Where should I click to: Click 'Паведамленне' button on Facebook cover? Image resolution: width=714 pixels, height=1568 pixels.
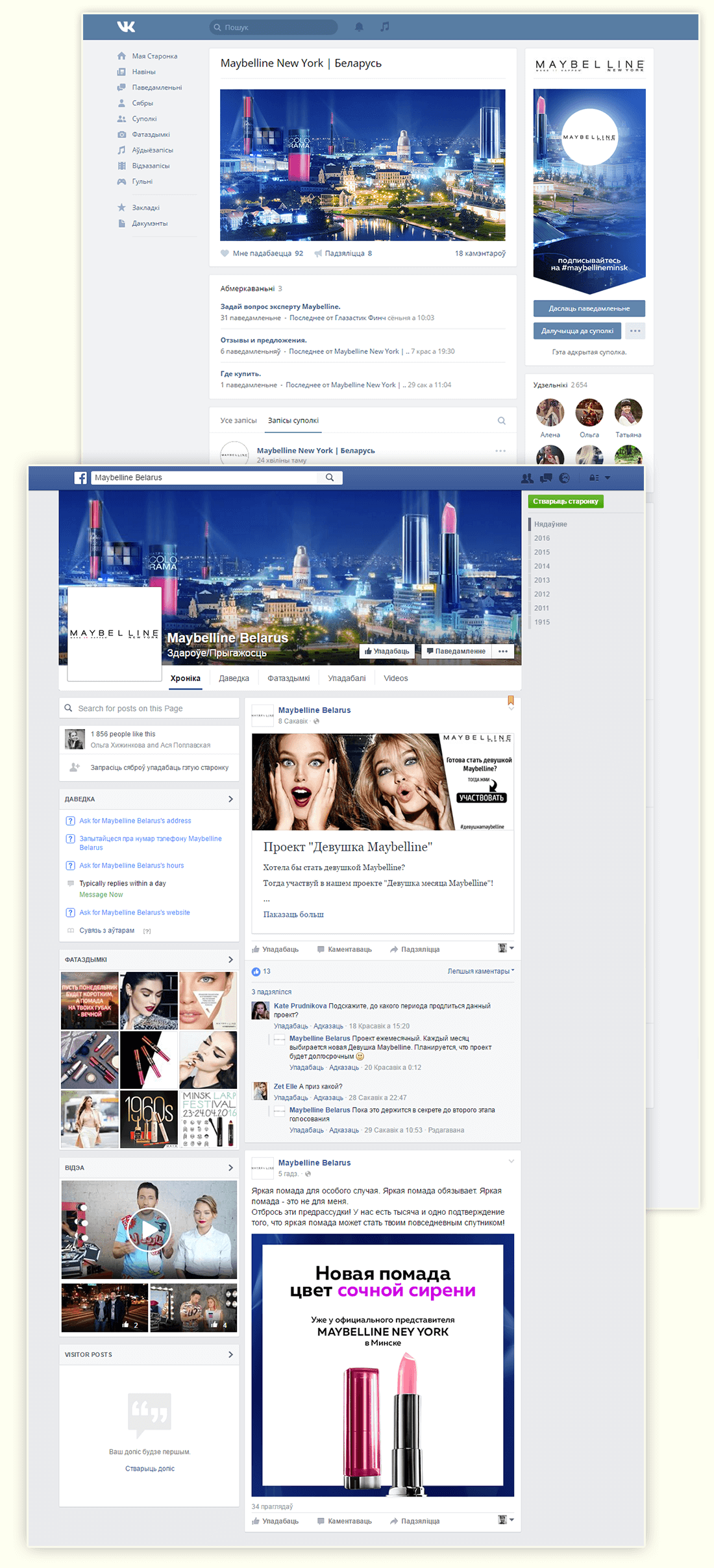[456, 651]
